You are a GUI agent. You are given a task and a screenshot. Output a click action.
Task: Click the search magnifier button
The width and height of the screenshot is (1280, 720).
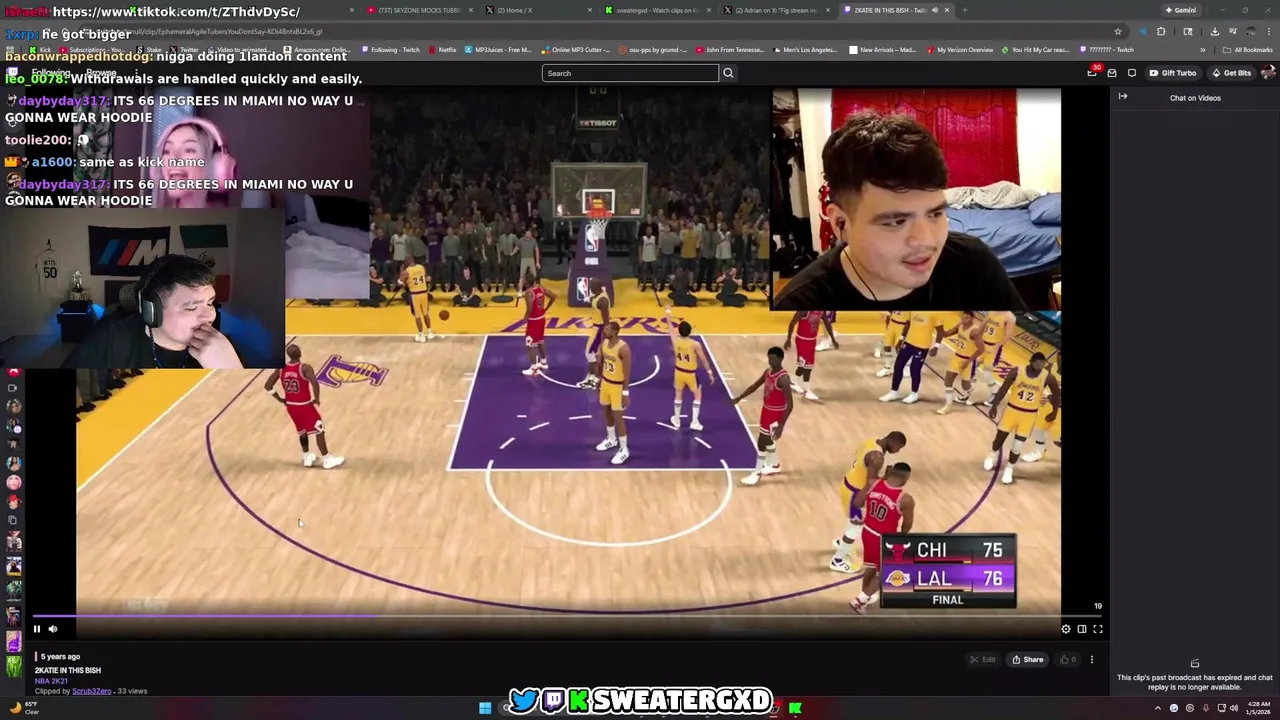(728, 73)
